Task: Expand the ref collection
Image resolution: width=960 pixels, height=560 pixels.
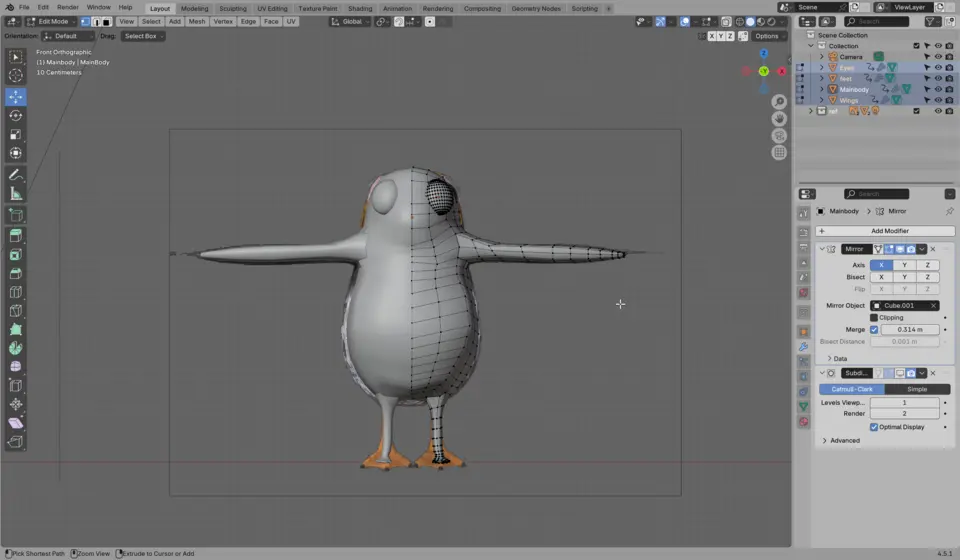Action: [811, 111]
